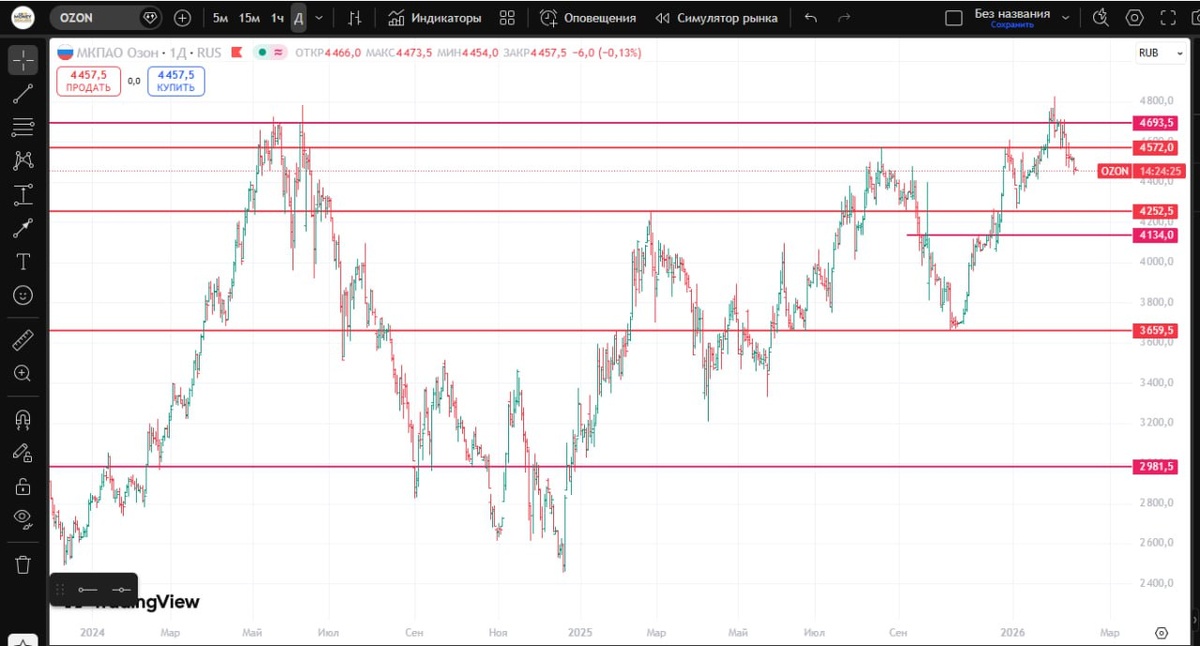The width and height of the screenshot is (1200, 646).
Task: Select the pattern drawing tool
Action: coord(23,160)
